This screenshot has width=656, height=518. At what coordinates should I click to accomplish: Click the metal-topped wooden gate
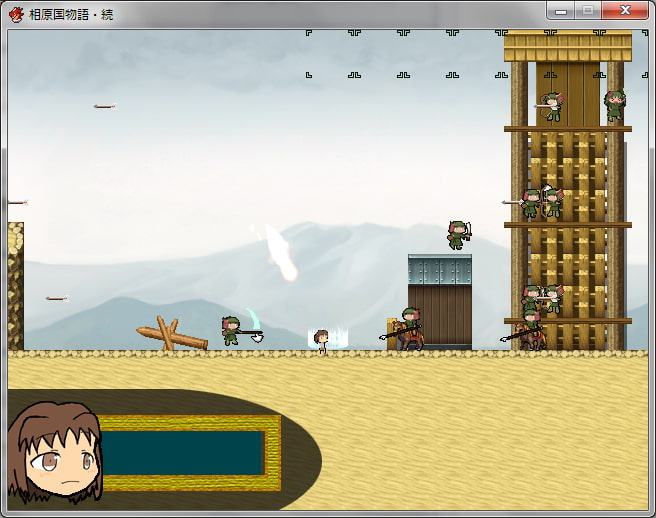tap(439, 300)
